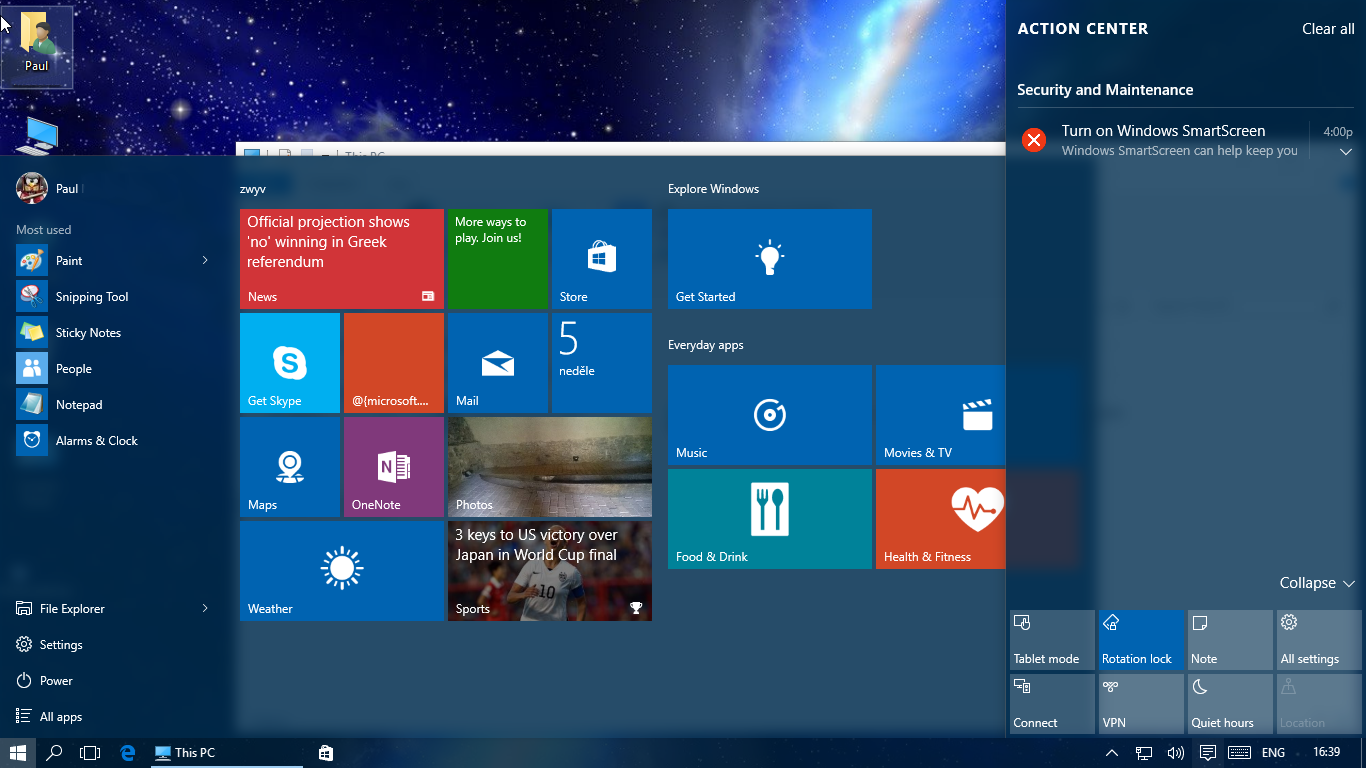1366x768 pixels.
Task: Launch the OneNote tile
Action: pos(394,467)
